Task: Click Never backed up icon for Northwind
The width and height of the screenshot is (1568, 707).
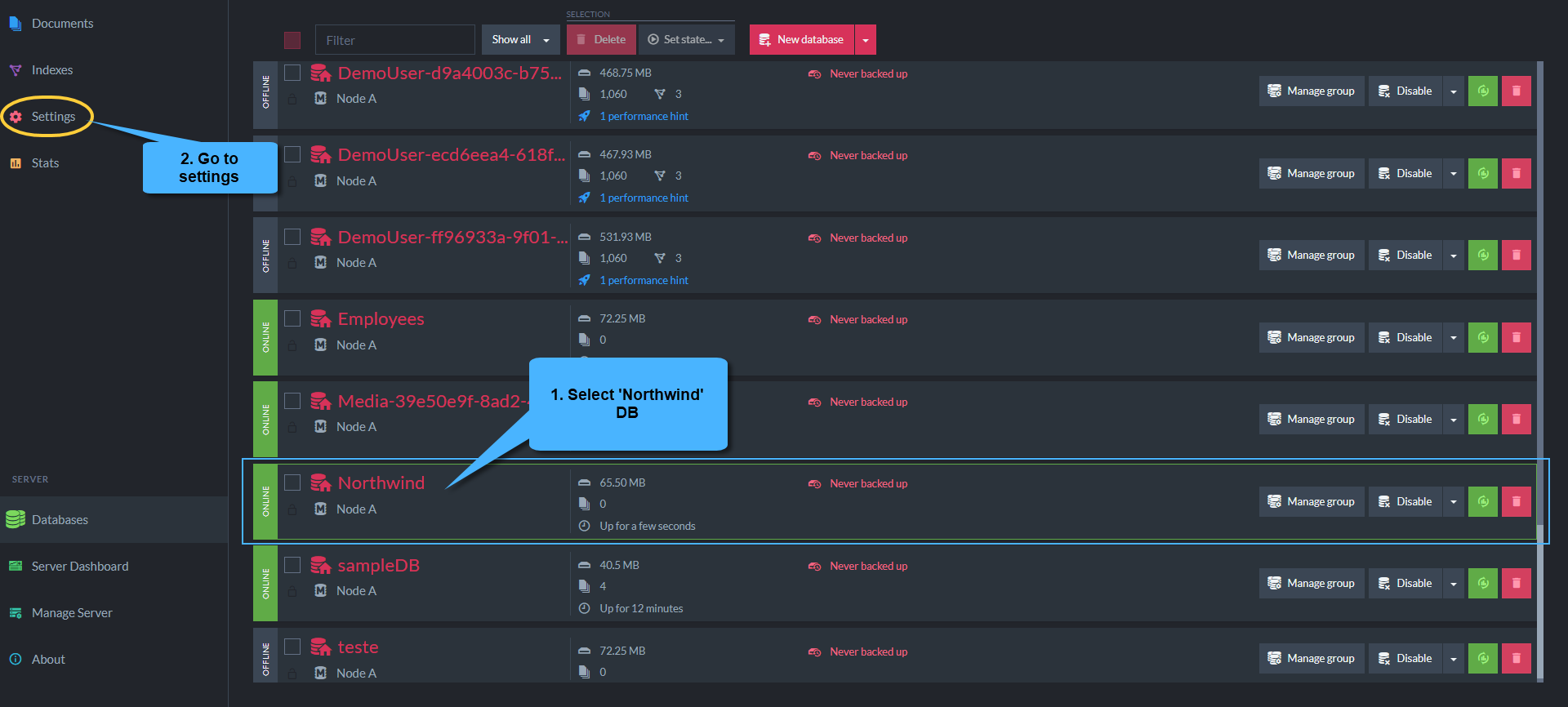Action: click(x=814, y=484)
